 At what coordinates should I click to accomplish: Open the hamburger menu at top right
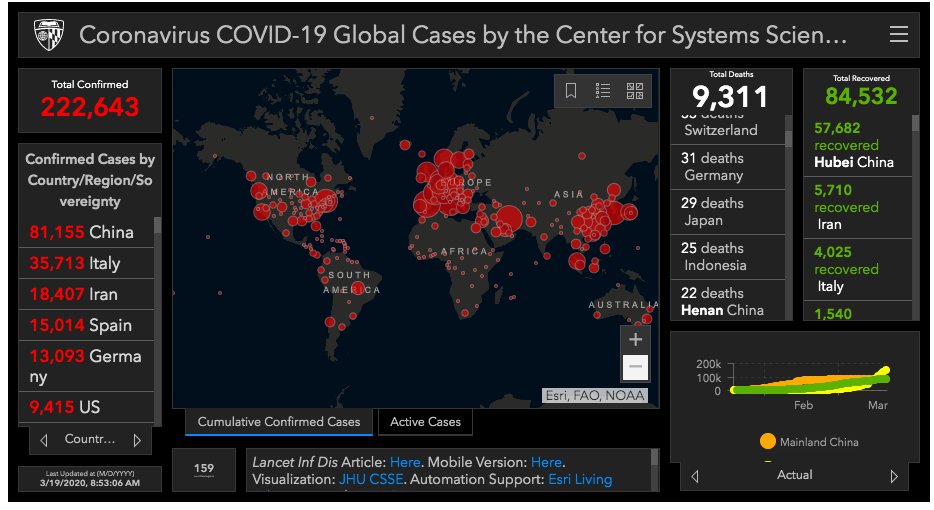coord(898,35)
